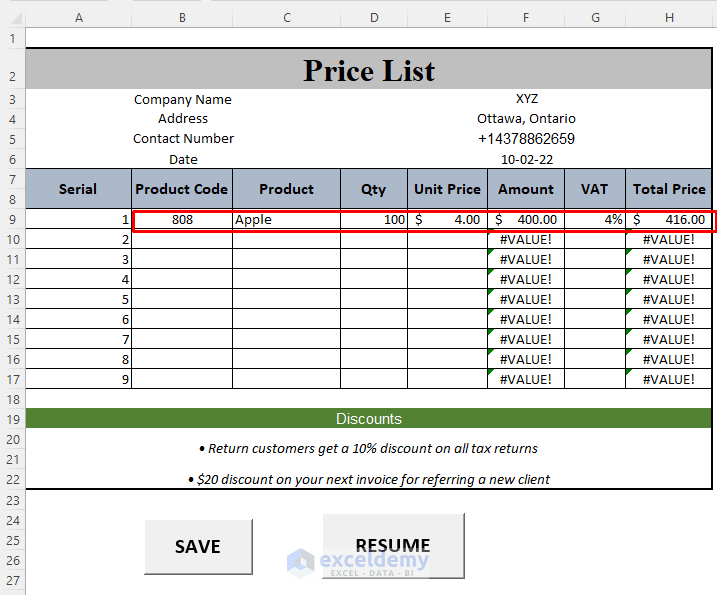
Task: Click the amount $400.00 cell
Action: tap(526, 220)
